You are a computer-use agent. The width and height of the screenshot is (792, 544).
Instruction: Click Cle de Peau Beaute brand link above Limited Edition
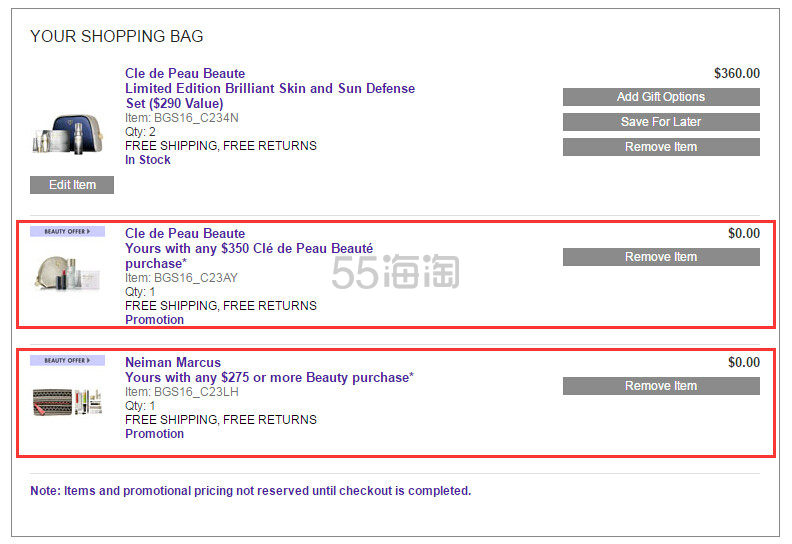185,73
